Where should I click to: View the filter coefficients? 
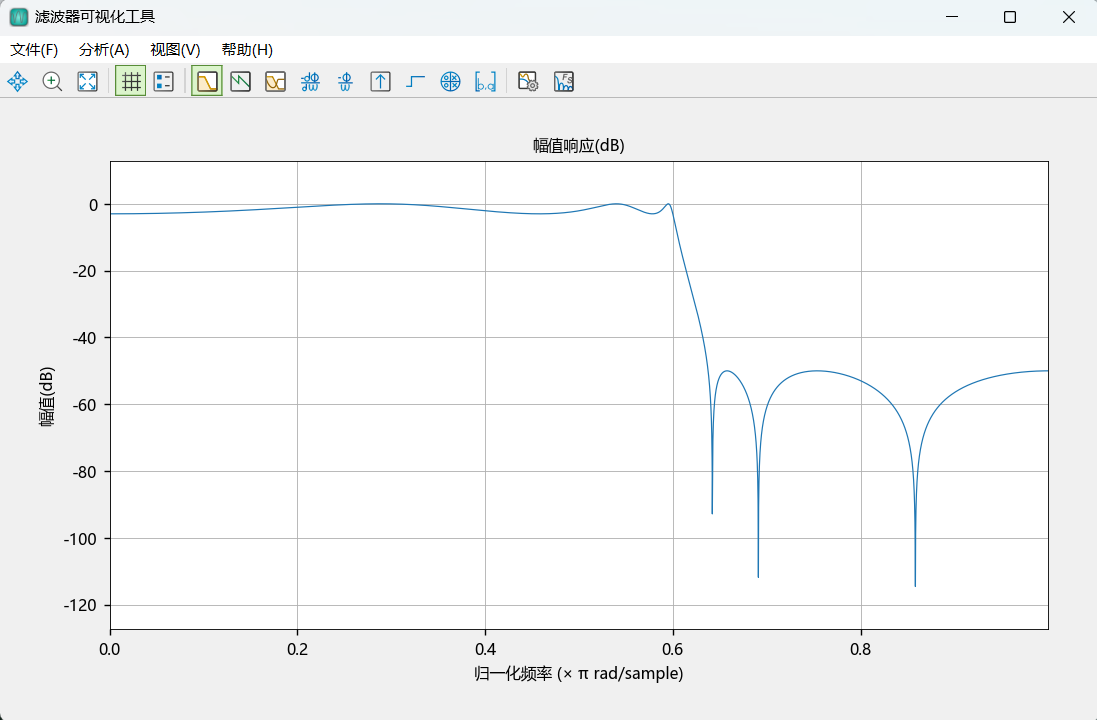point(485,82)
